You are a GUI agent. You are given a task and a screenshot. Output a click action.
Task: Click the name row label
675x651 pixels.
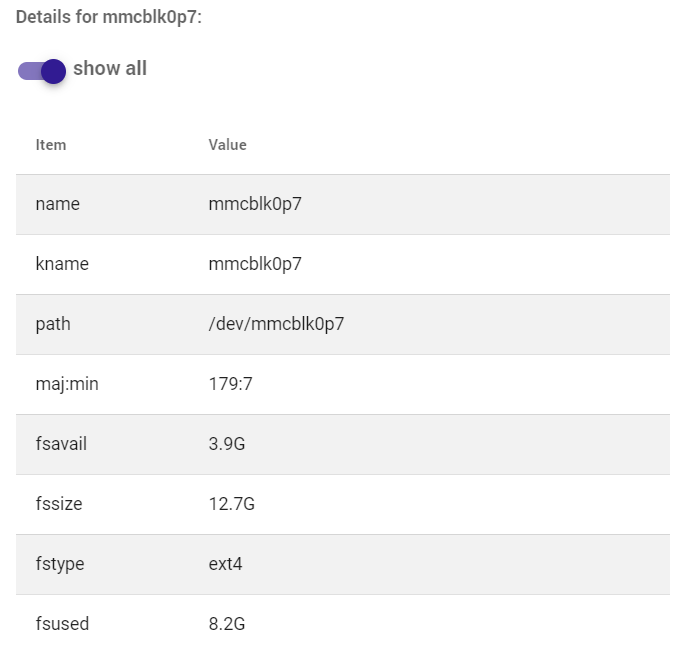pyautogui.click(x=58, y=204)
